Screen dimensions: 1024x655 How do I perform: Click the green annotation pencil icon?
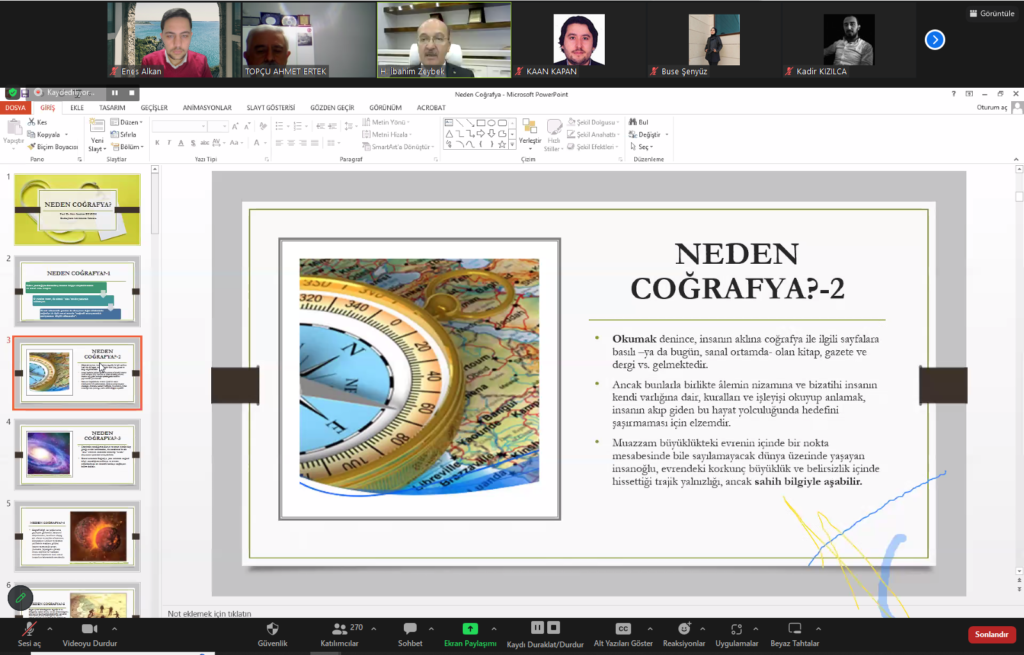point(20,598)
